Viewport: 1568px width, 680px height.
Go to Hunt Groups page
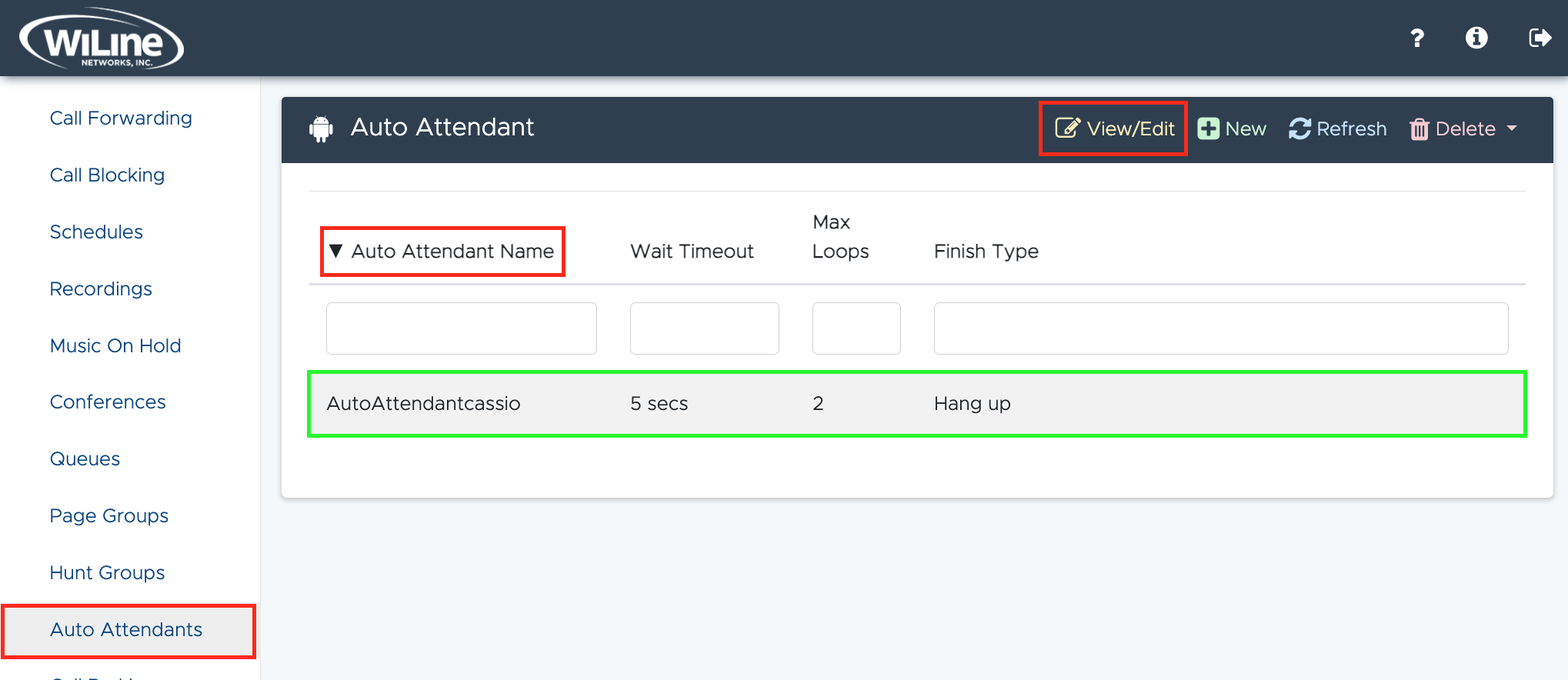click(107, 573)
